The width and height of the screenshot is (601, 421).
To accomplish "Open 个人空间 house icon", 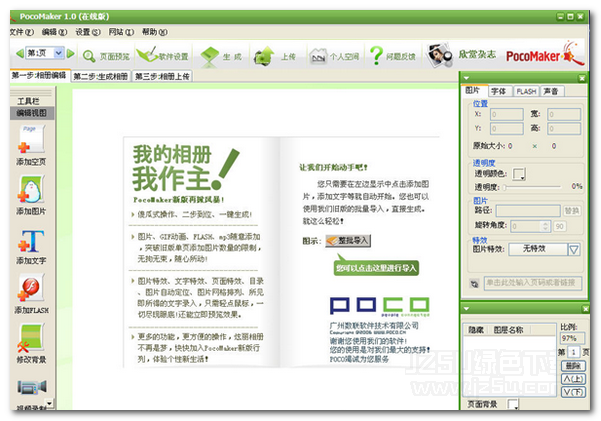I will [319, 56].
